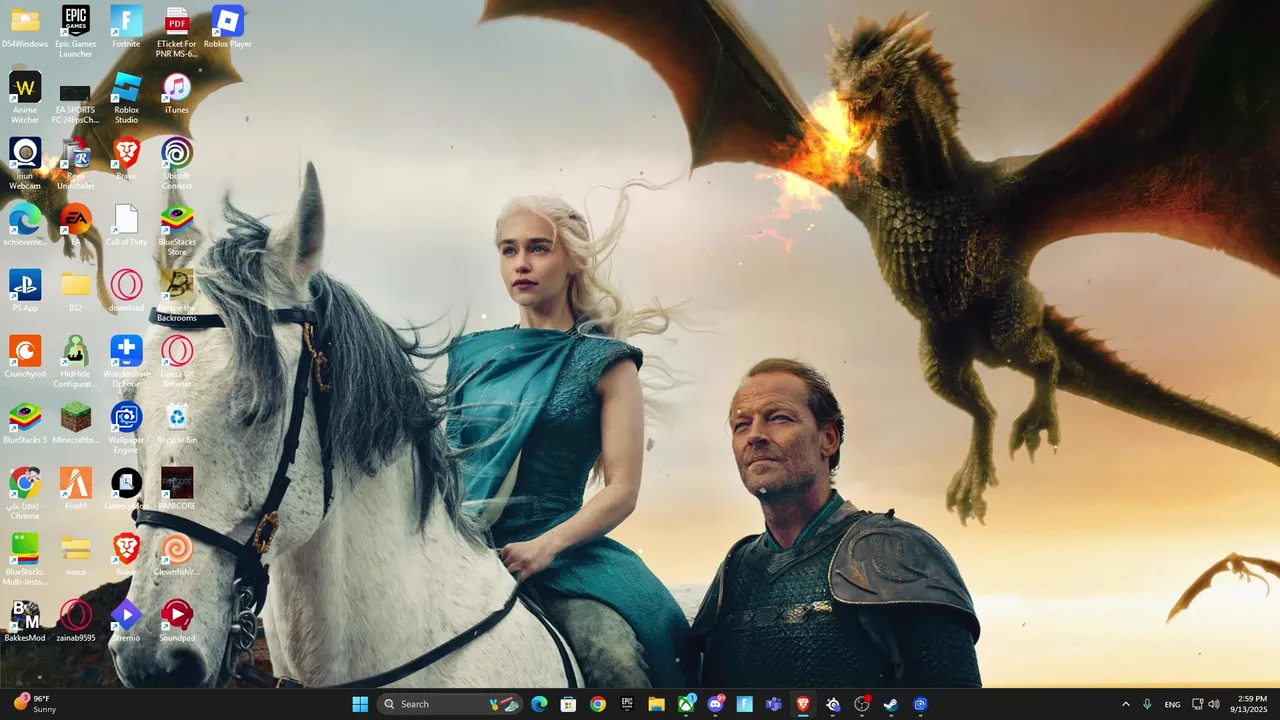1280x720 pixels.
Task: Select the EA app desktop icon
Action: pos(75,225)
